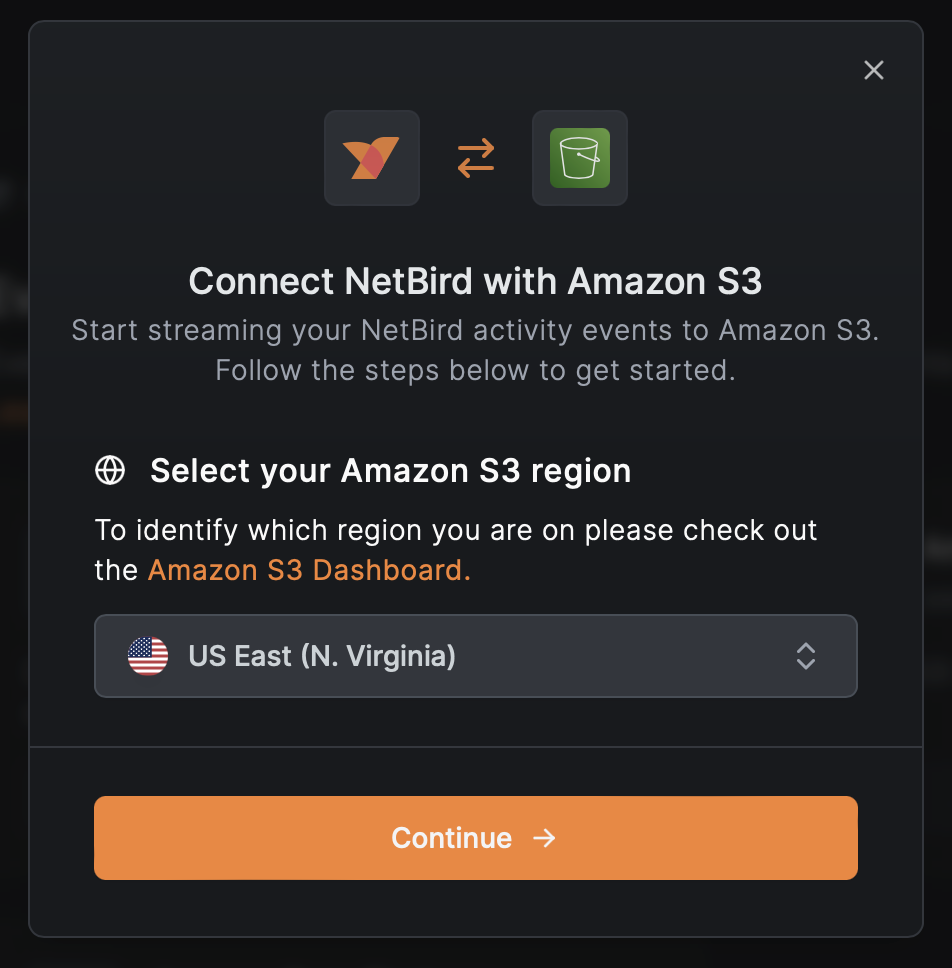Click the Amazon S3 bucket icon
Screen dimensions: 952x968
(x=579, y=157)
